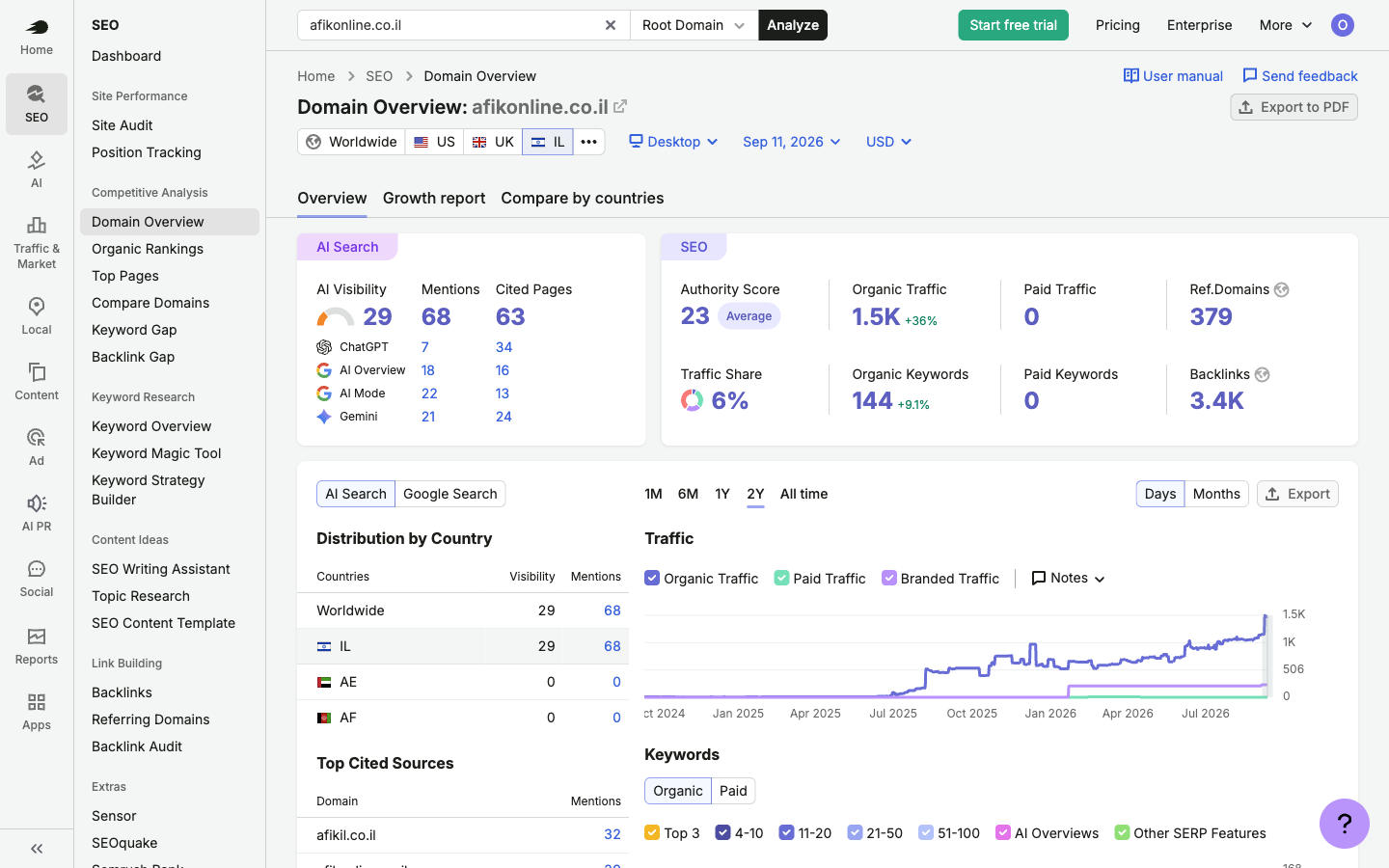Open Traffic & Market toolkit

click(x=37, y=242)
